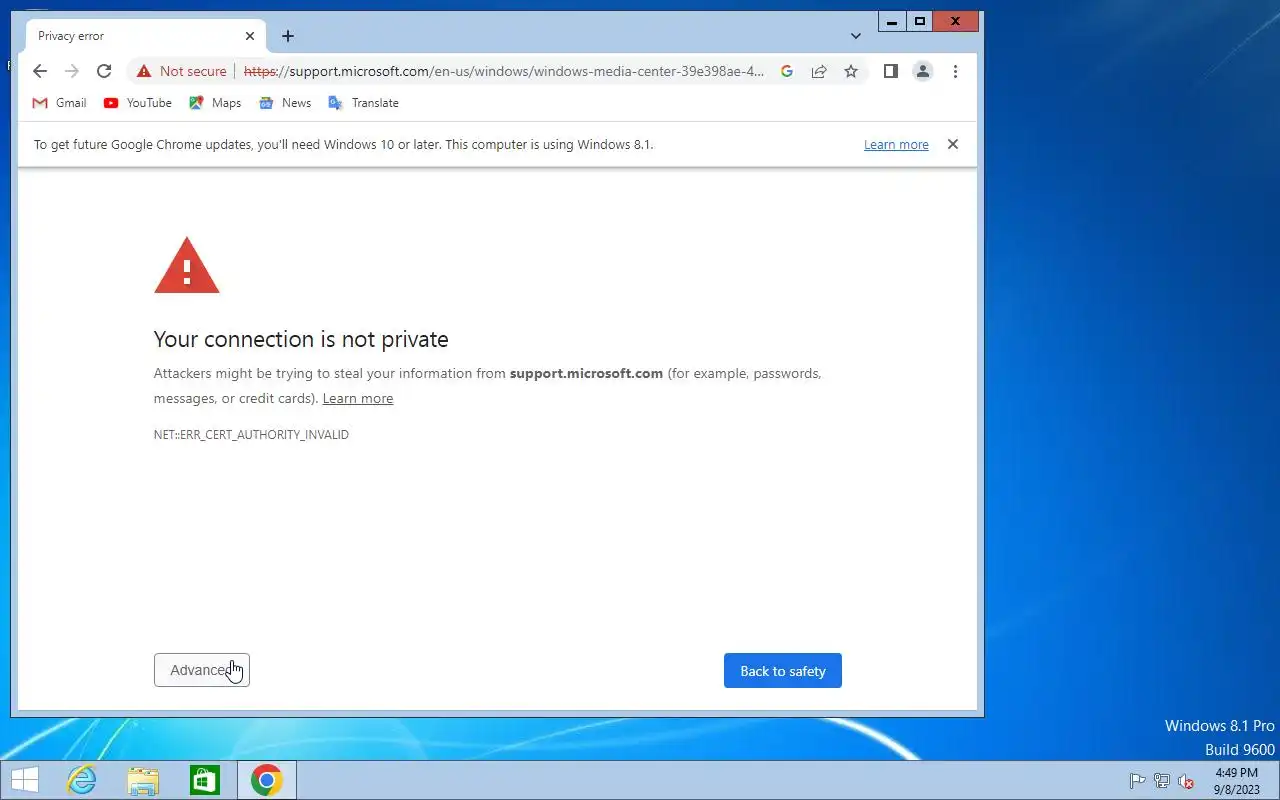1280x800 pixels.
Task: Open Google search side panel icon
Action: (787, 71)
